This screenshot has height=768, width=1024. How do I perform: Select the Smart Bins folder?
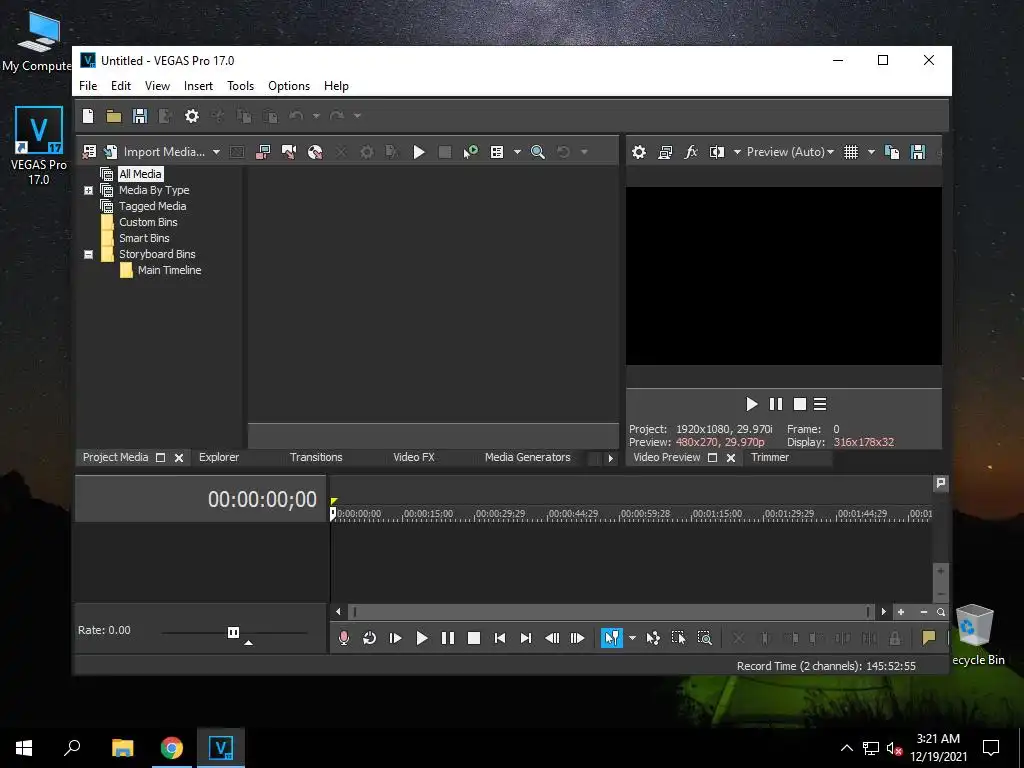144,238
